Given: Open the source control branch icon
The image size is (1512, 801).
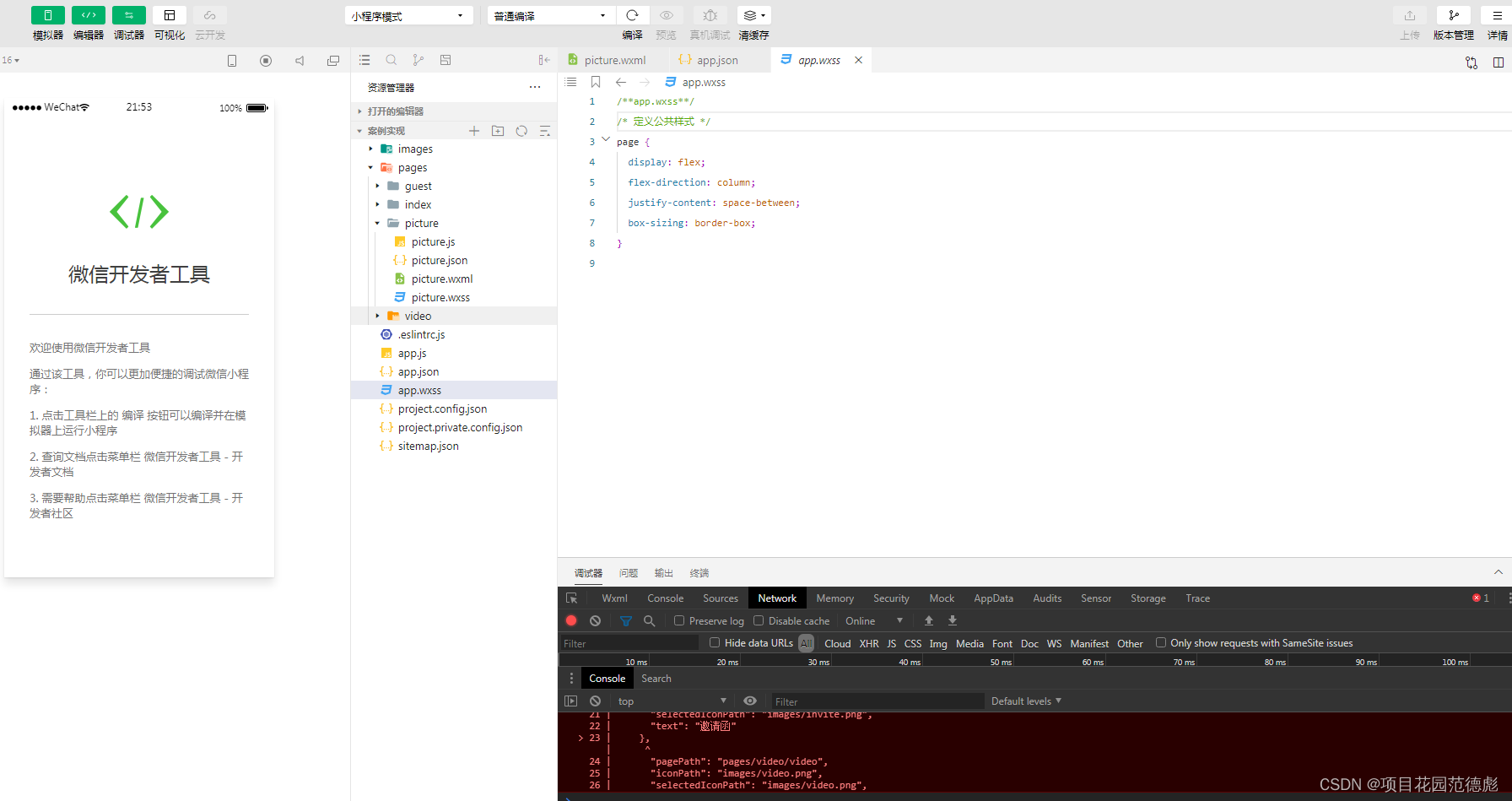Looking at the screenshot, I should click(418, 60).
